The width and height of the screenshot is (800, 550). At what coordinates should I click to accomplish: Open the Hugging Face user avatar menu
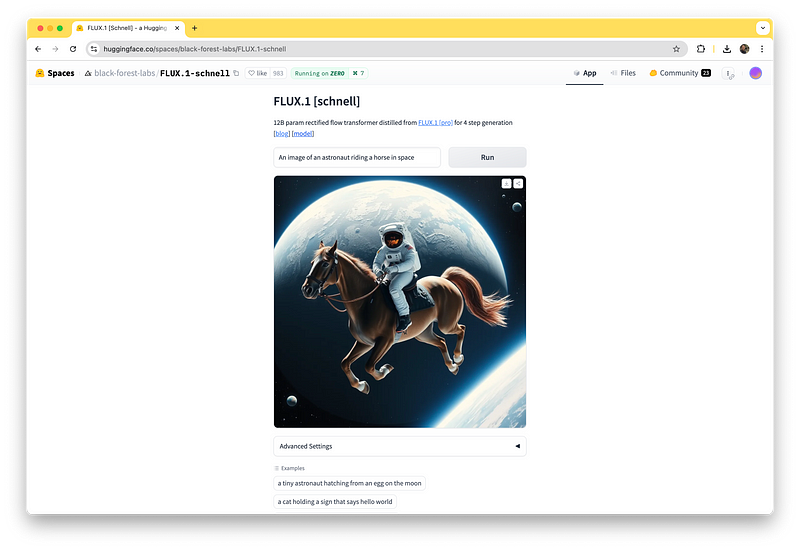[x=756, y=73]
